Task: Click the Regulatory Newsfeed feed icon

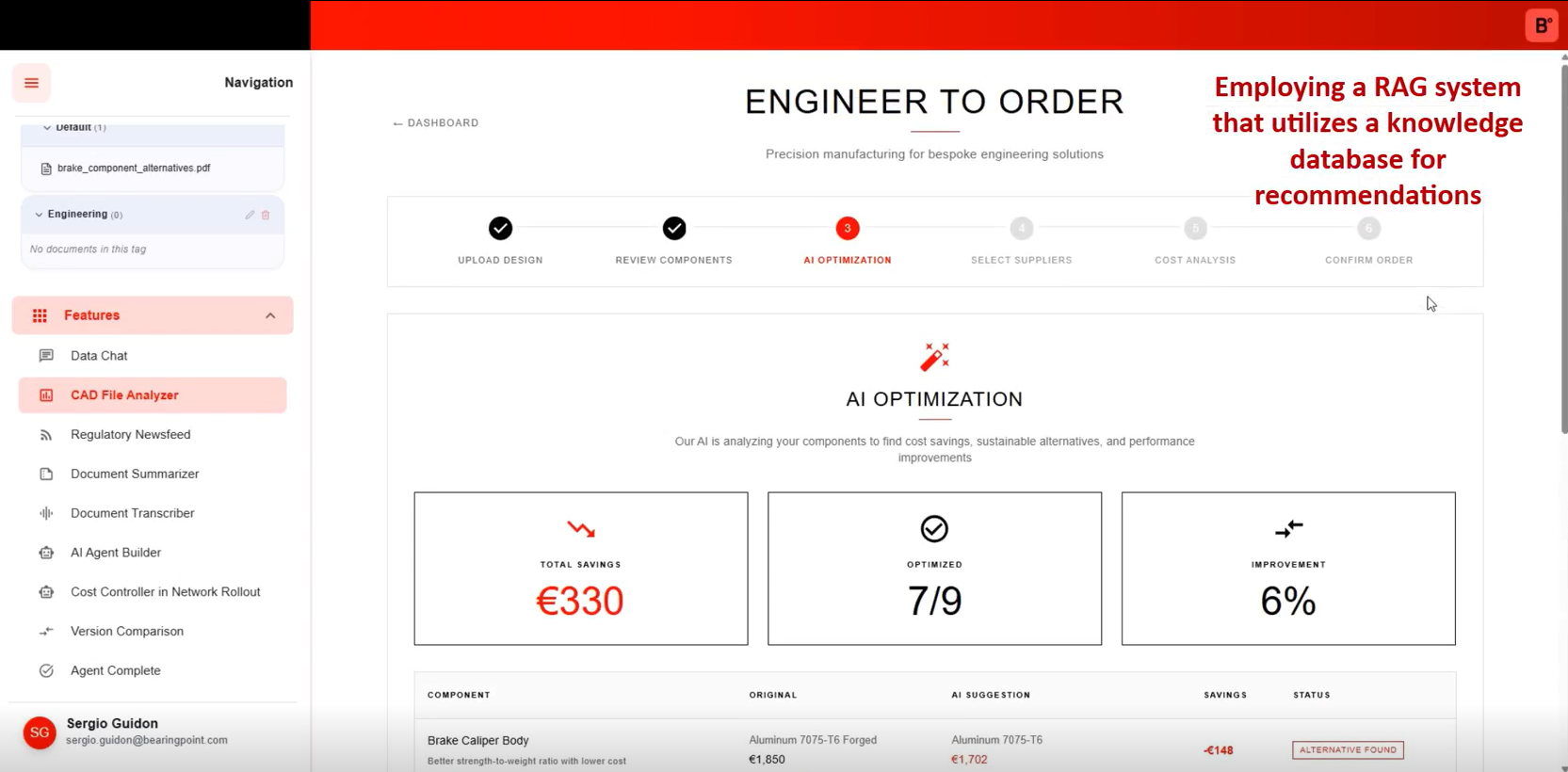Action: coord(46,435)
